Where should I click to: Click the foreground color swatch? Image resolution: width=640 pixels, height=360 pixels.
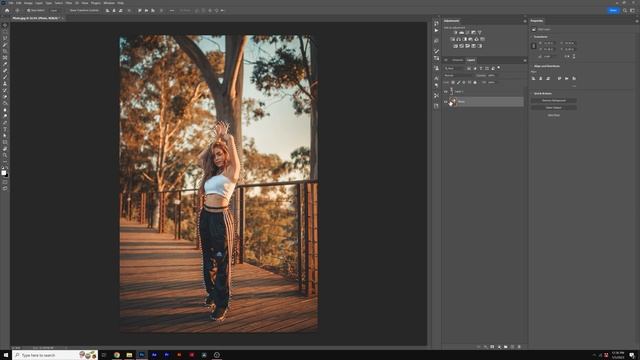click(x=4, y=173)
